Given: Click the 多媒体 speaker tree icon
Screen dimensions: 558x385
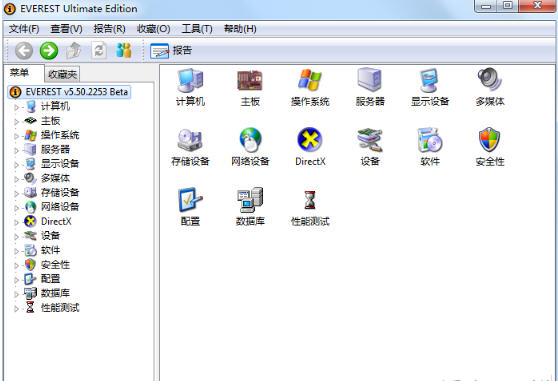Looking at the screenshot, I should coord(30,178).
